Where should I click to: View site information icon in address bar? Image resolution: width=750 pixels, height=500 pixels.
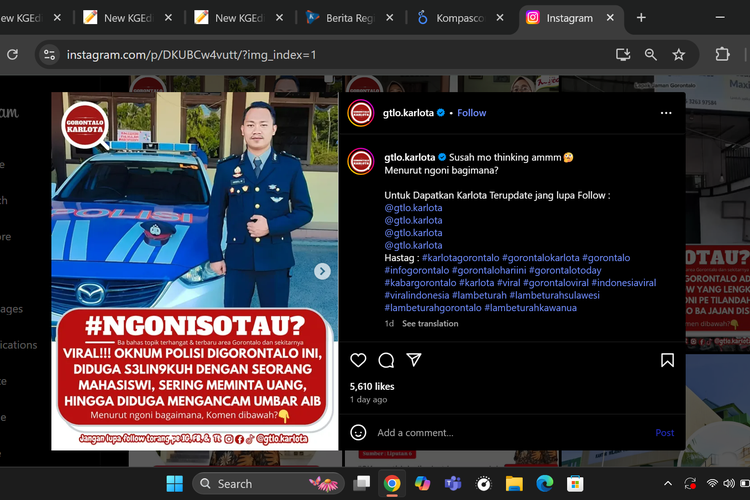point(49,55)
